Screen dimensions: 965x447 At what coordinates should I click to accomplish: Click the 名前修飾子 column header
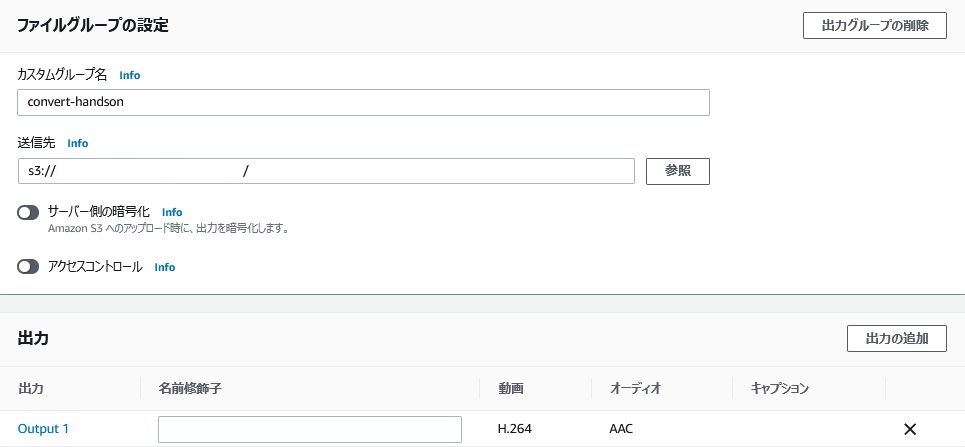click(x=190, y=389)
